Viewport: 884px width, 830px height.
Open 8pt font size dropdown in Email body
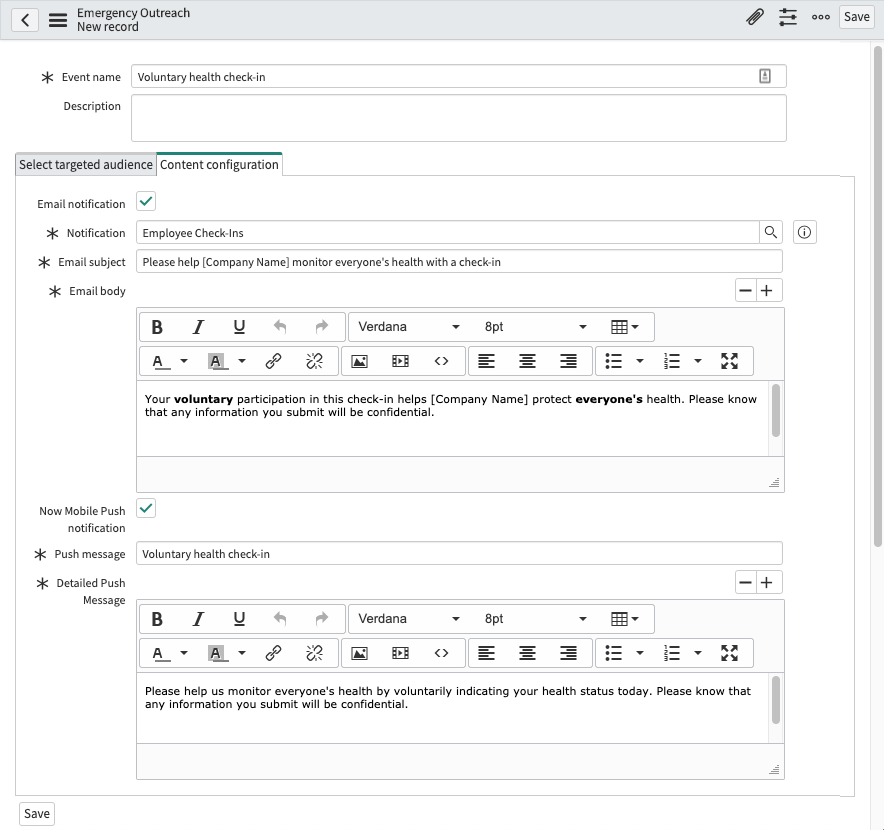coord(536,327)
